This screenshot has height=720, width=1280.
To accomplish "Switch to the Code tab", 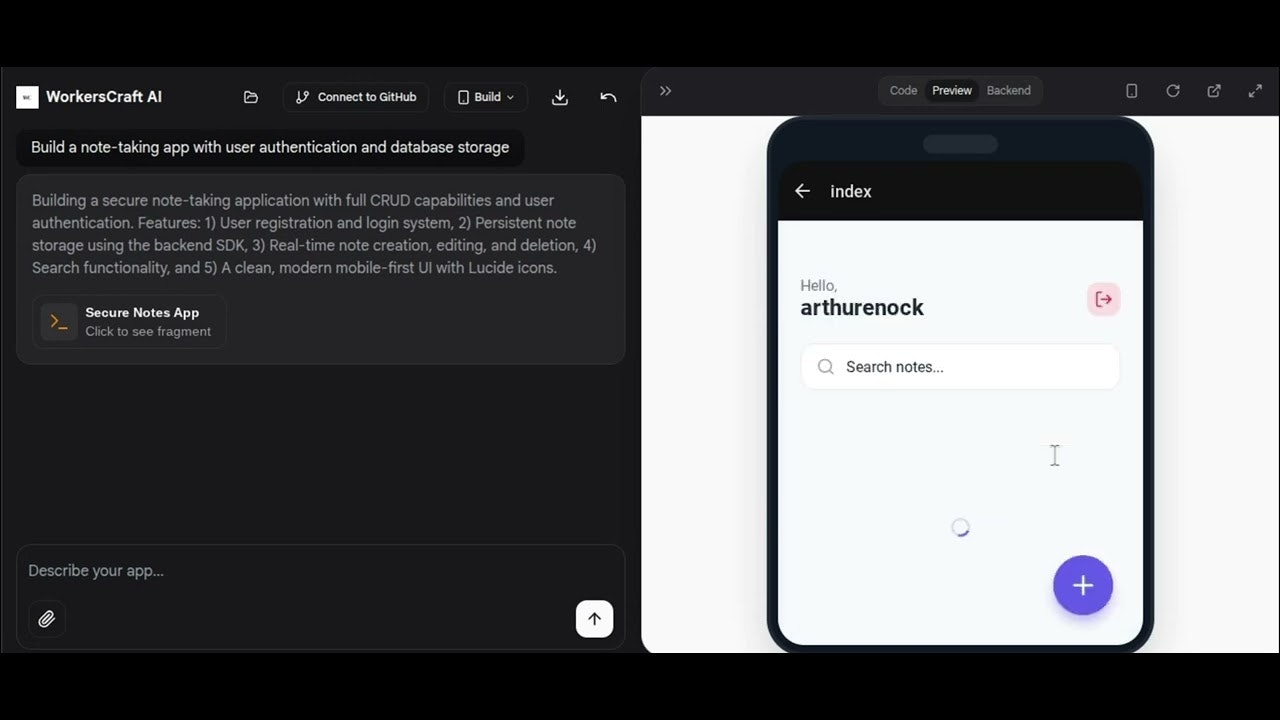I will [903, 90].
